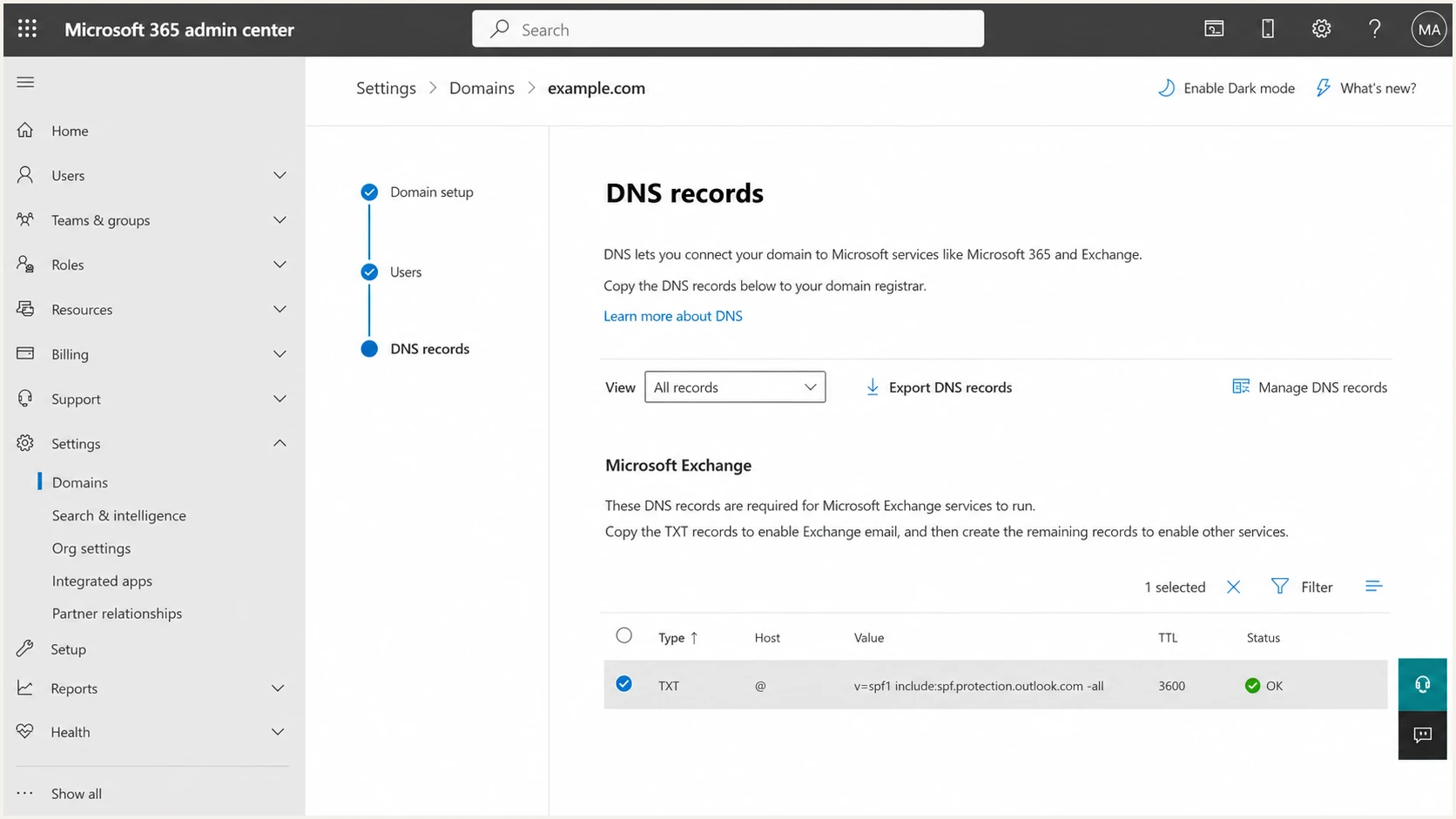Click the Home house icon in sidebar
The image size is (1456, 819).
point(25,131)
